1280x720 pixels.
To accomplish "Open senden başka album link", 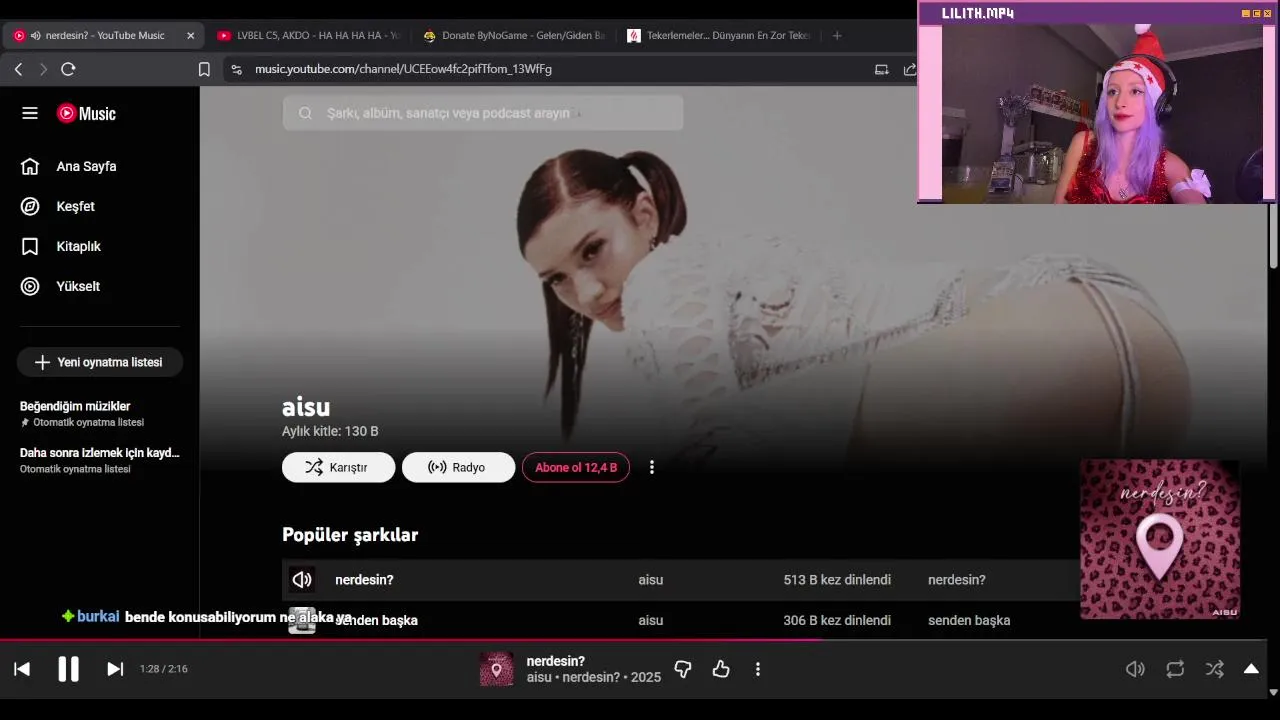I will (969, 620).
